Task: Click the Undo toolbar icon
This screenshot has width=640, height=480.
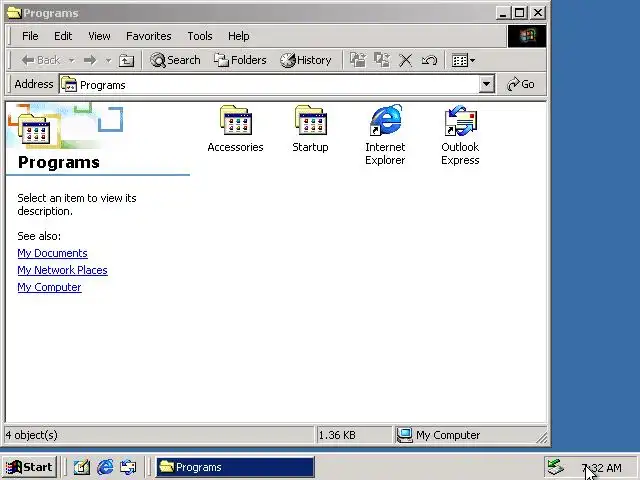Action: 429,60
